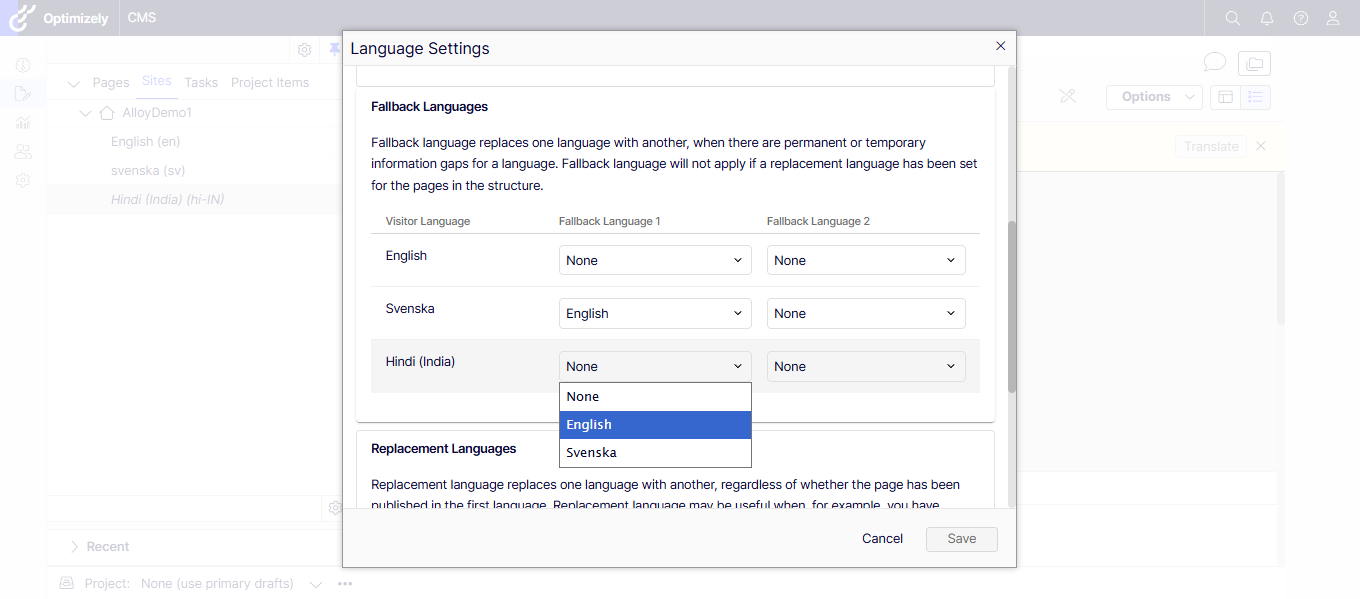Open the versions folder icon panel
The width and height of the screenshot is (1360, 599).
[x=1254, y=62]
